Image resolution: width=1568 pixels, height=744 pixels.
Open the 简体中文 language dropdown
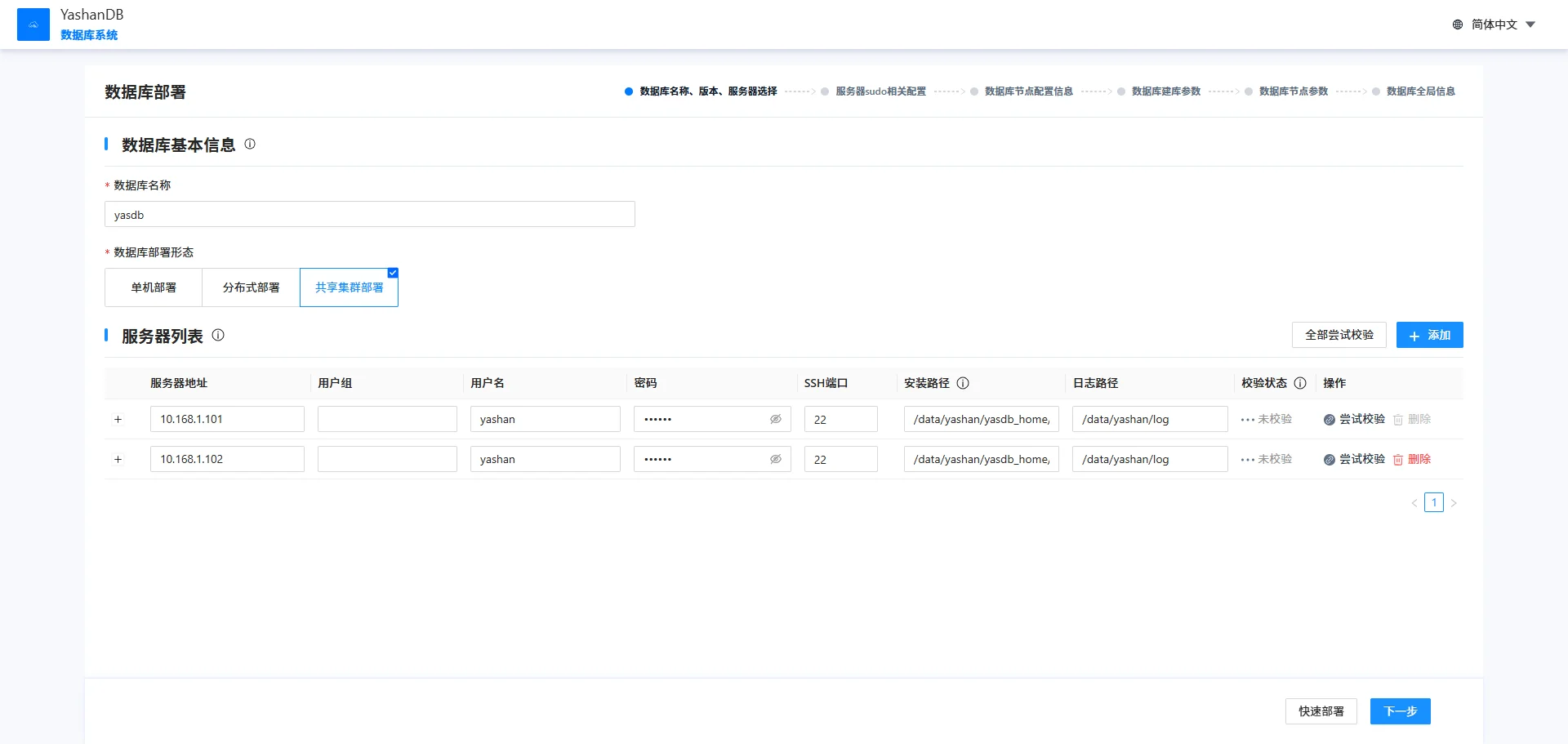(1494, 25)
